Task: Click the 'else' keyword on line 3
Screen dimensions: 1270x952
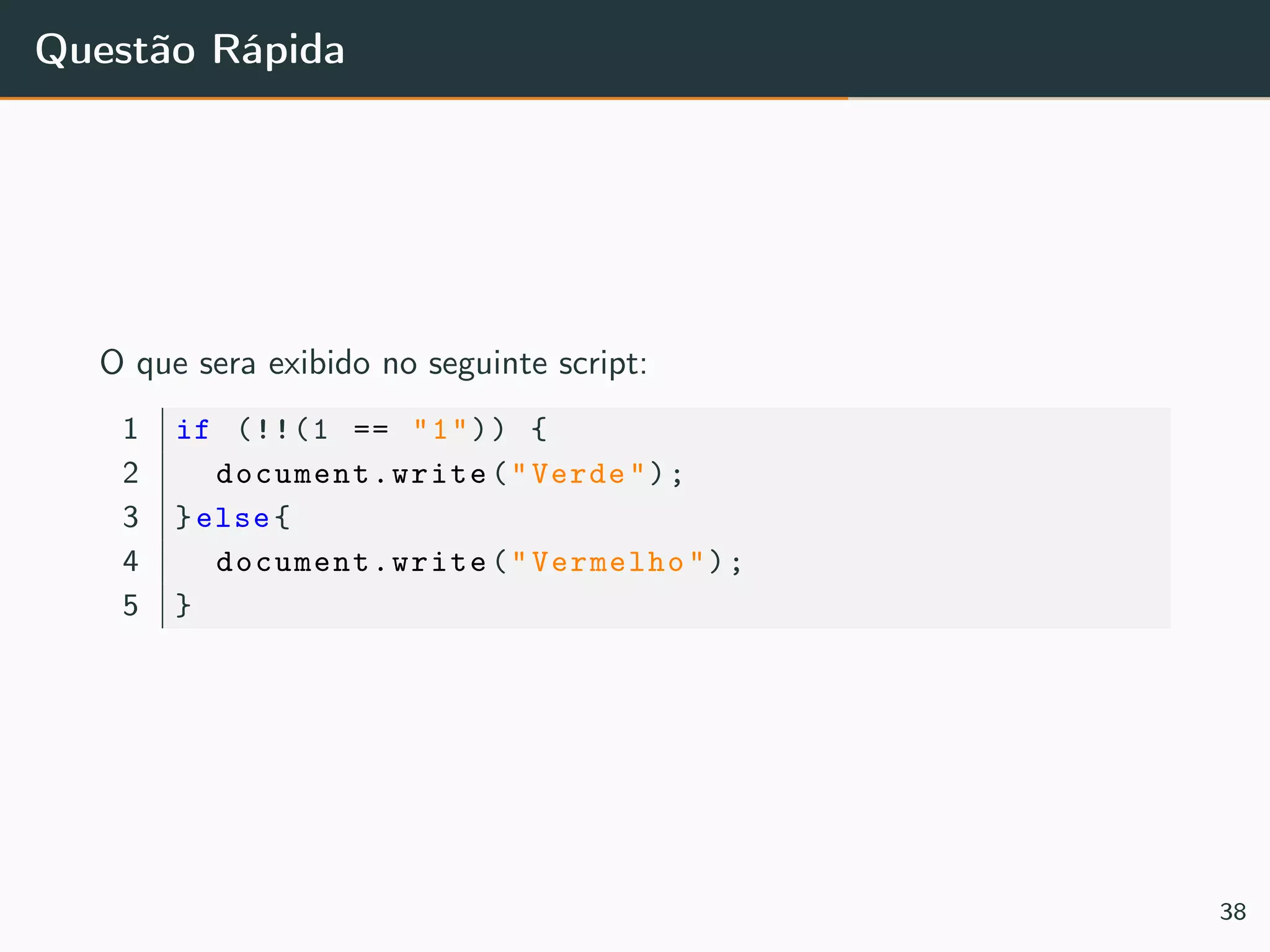Action: (x=233, y=518)
